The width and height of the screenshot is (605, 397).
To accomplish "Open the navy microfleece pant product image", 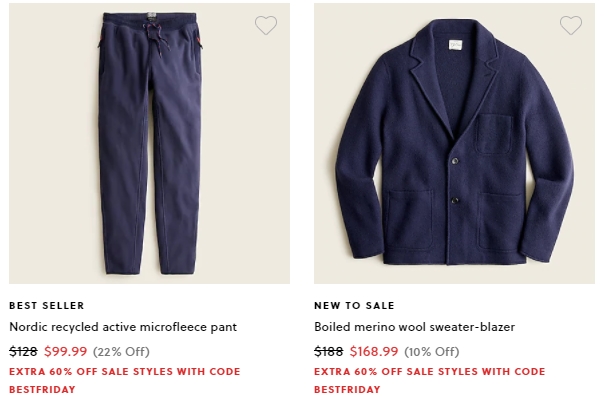I will [x=149, y=144].
